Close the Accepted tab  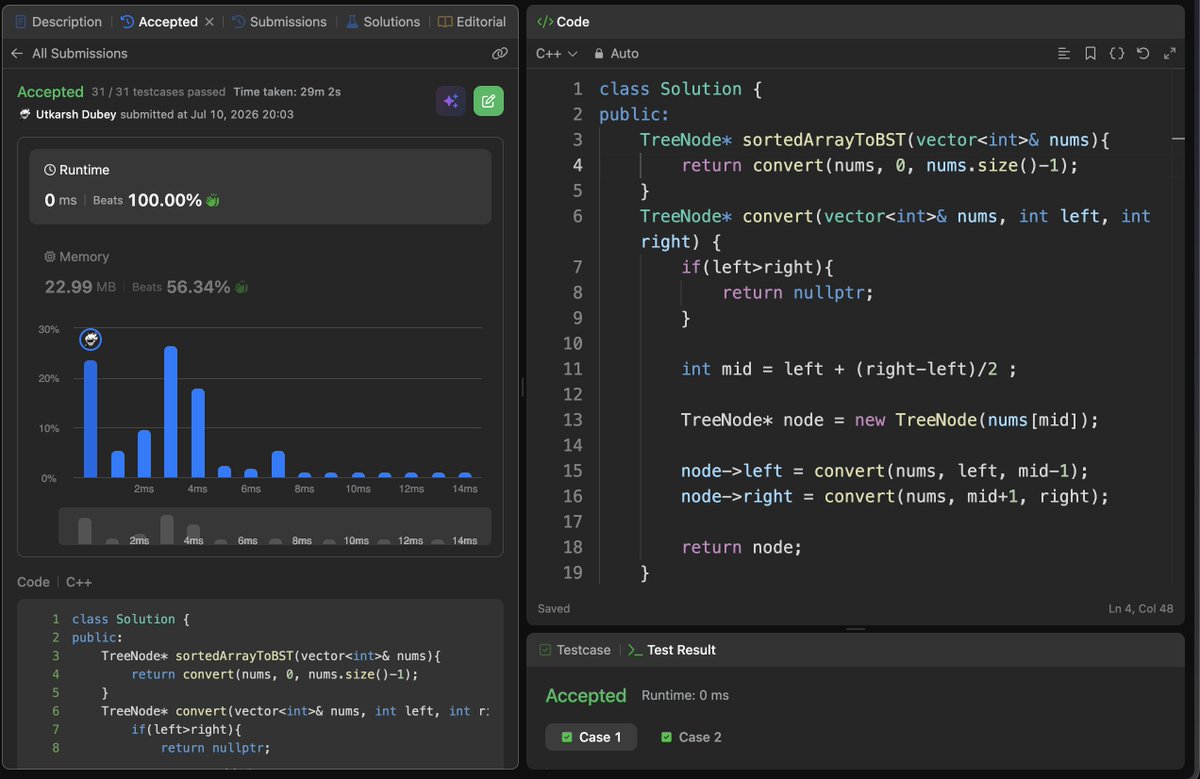[209, 22]
